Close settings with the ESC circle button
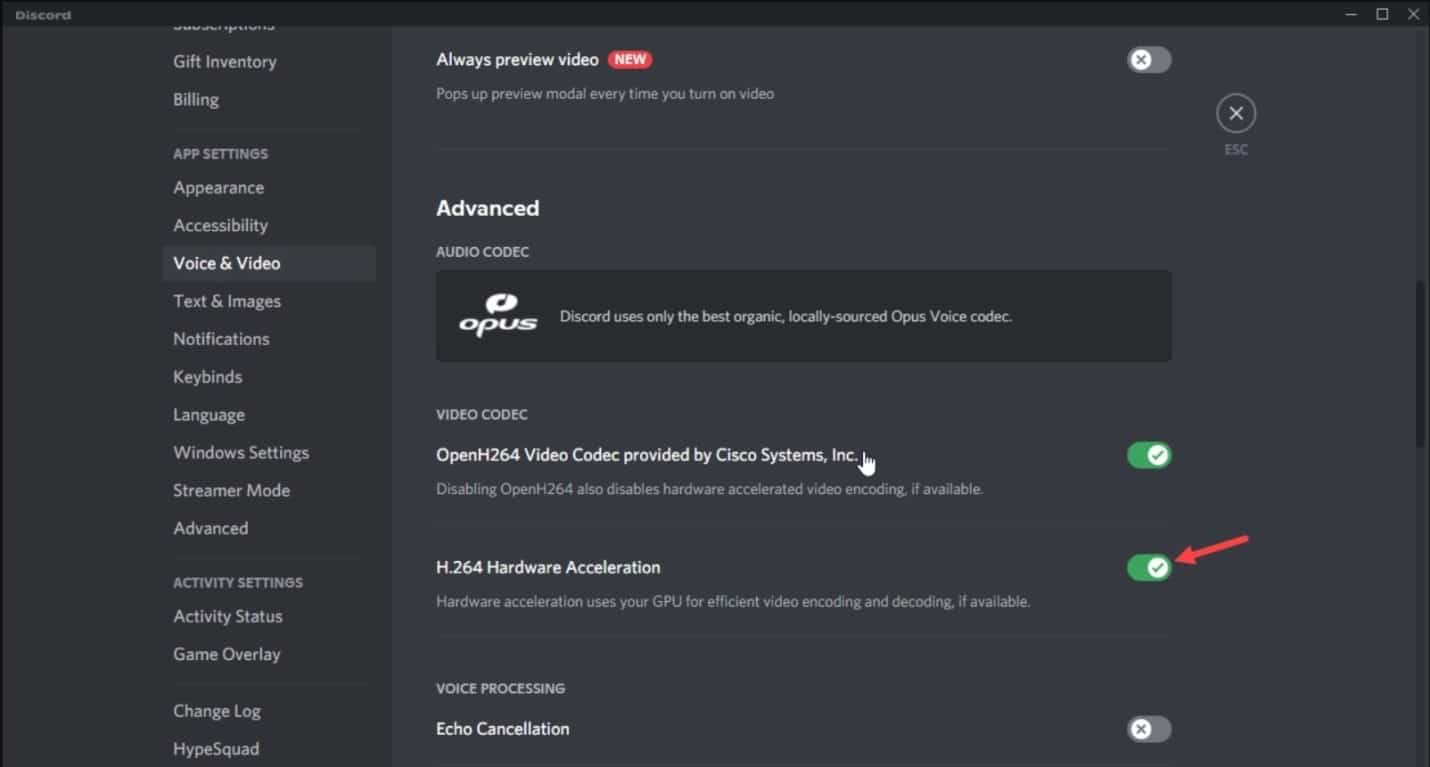The image size is (1430, 767). click(x=1236, y=114)
